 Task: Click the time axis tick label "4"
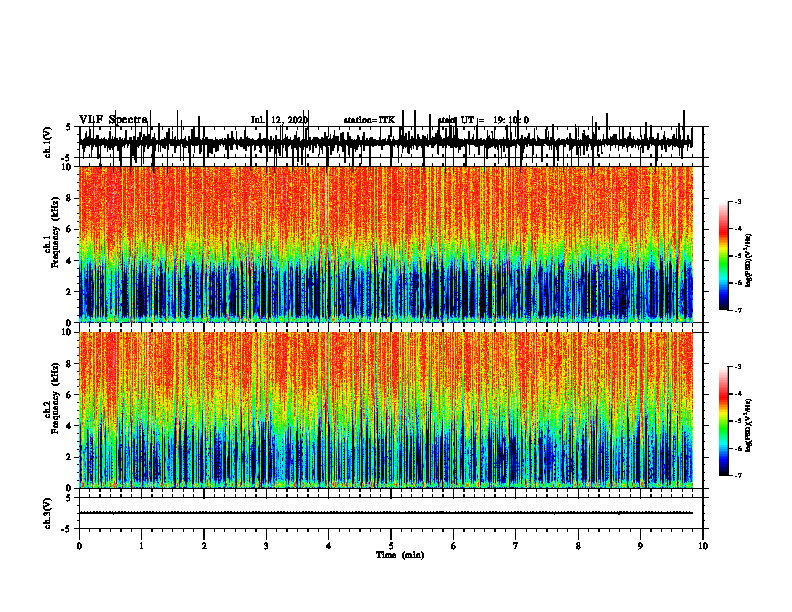(329, 546)
